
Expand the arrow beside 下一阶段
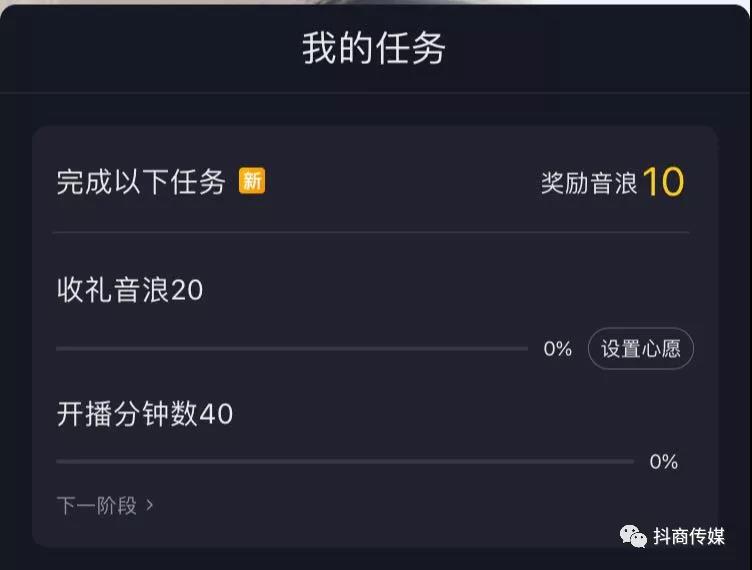click(150, 505)
